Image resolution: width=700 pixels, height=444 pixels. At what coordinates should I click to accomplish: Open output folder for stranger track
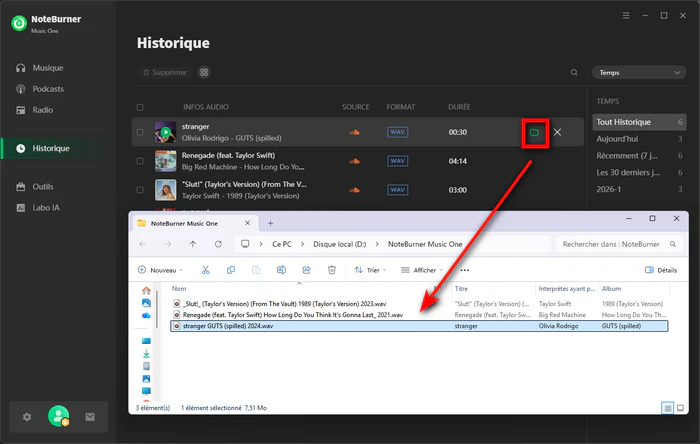534,132
